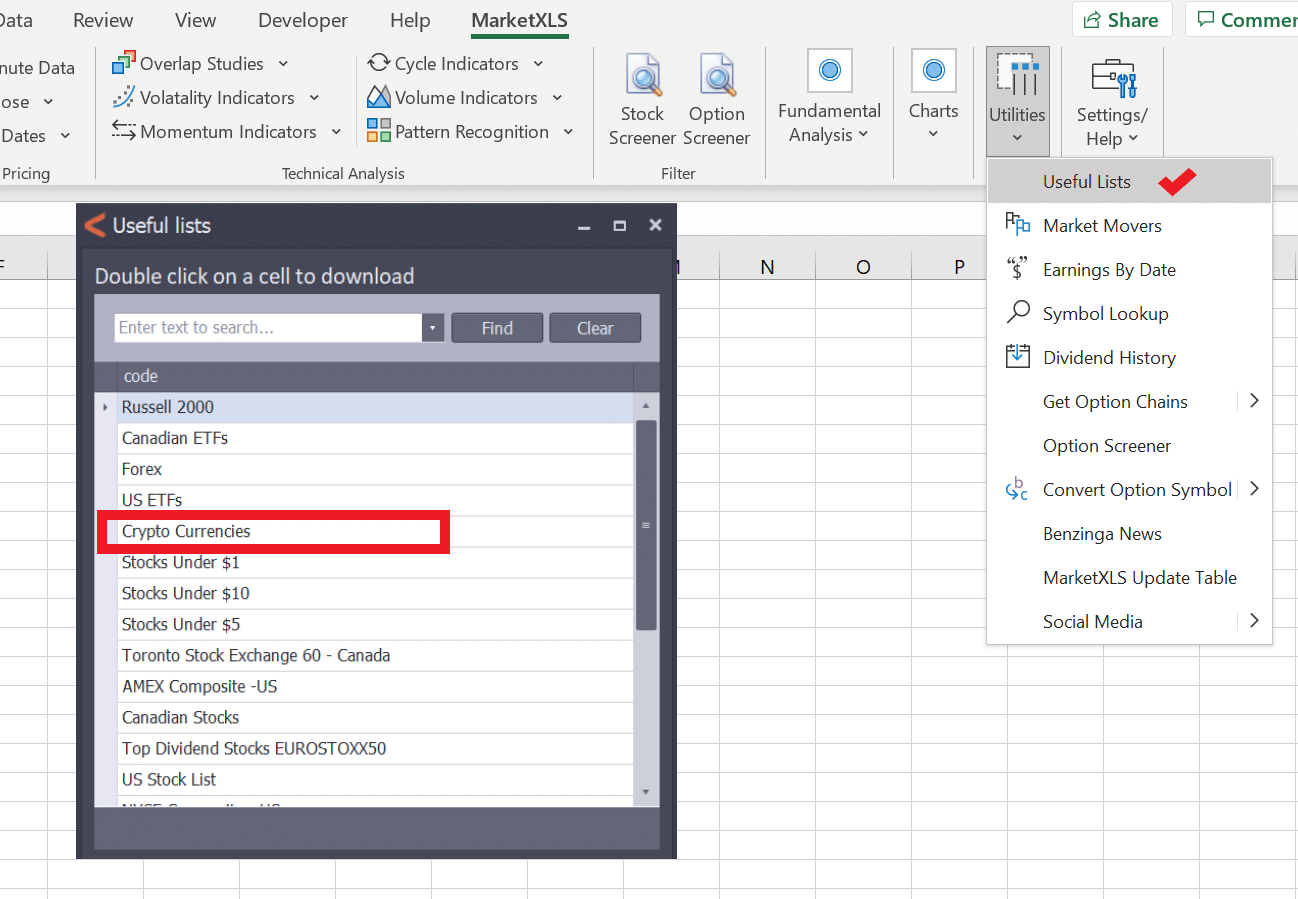Click column O header in spreadsheet
Screen dimensions: 1298x899
(x=863, y=266)
